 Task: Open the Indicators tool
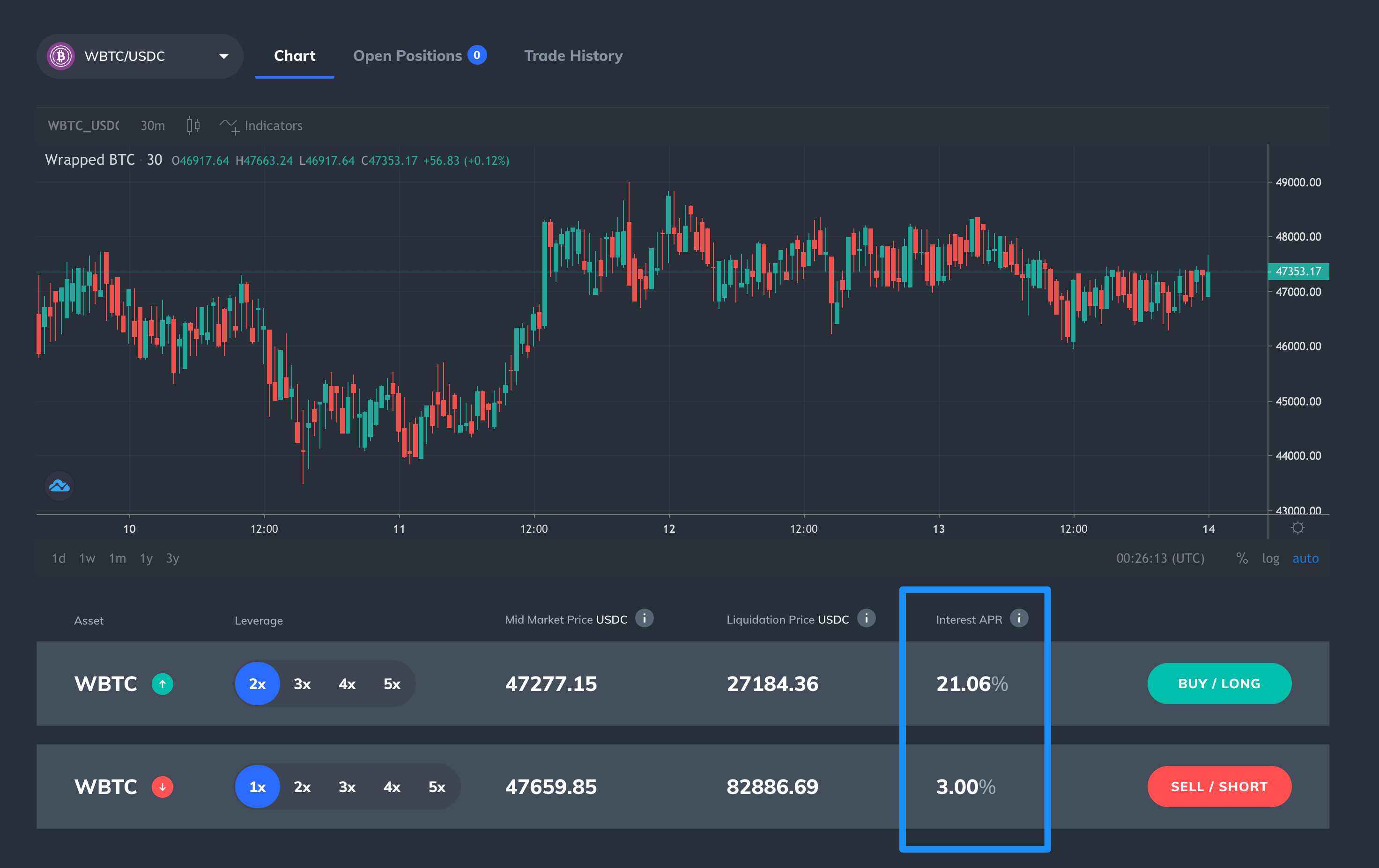click(x=260, y=126)
